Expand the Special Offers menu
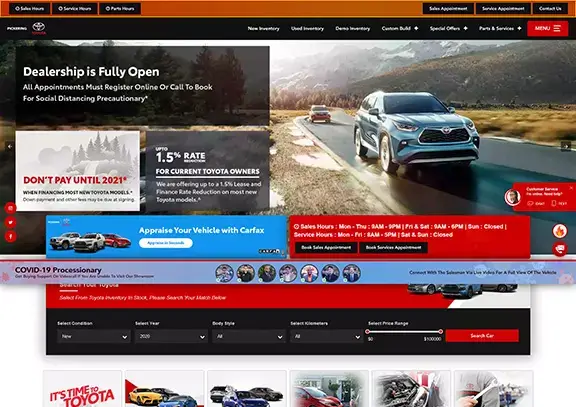 click(x=449, y=28)
